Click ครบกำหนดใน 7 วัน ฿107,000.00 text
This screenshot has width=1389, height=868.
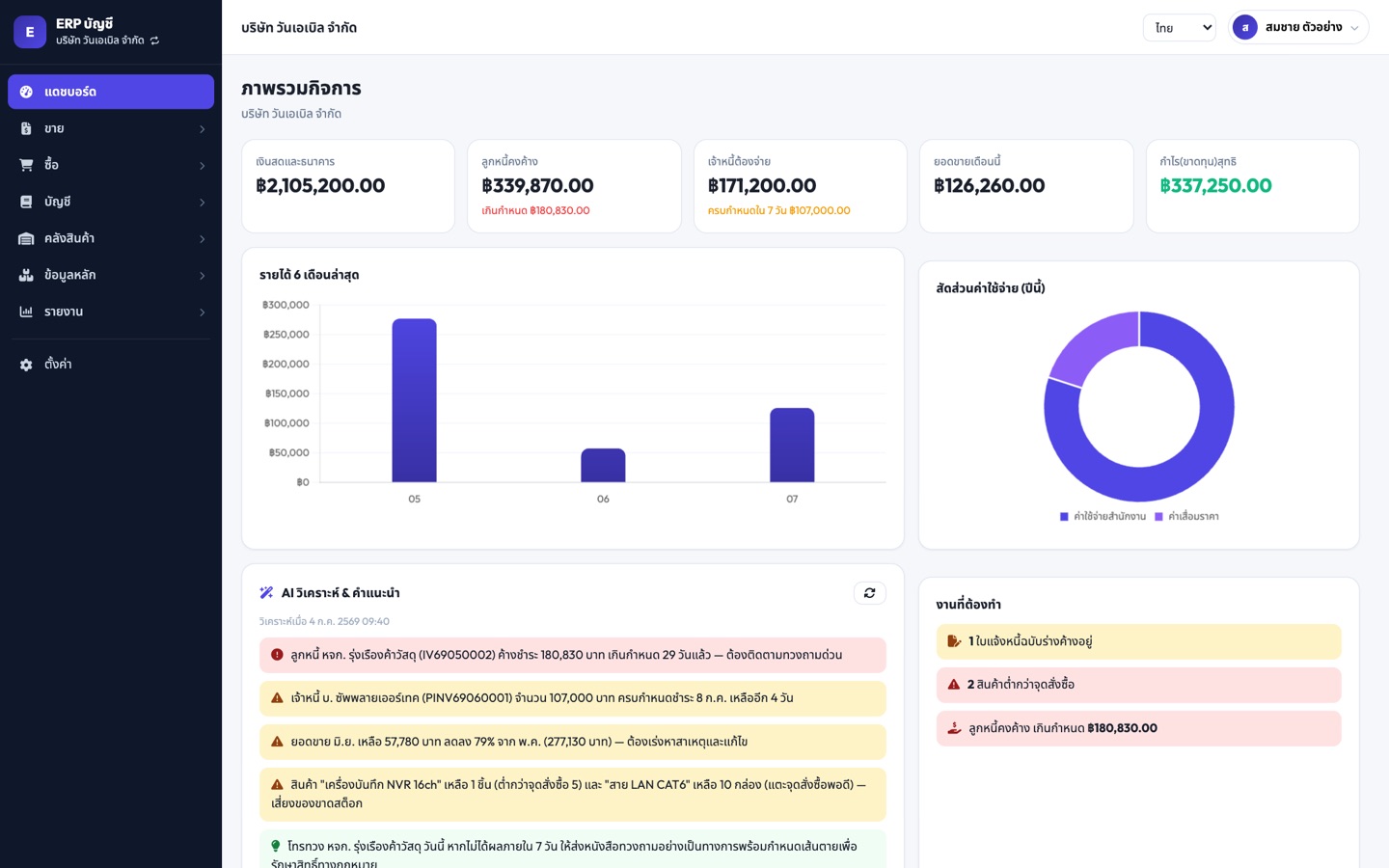[779, 210]
